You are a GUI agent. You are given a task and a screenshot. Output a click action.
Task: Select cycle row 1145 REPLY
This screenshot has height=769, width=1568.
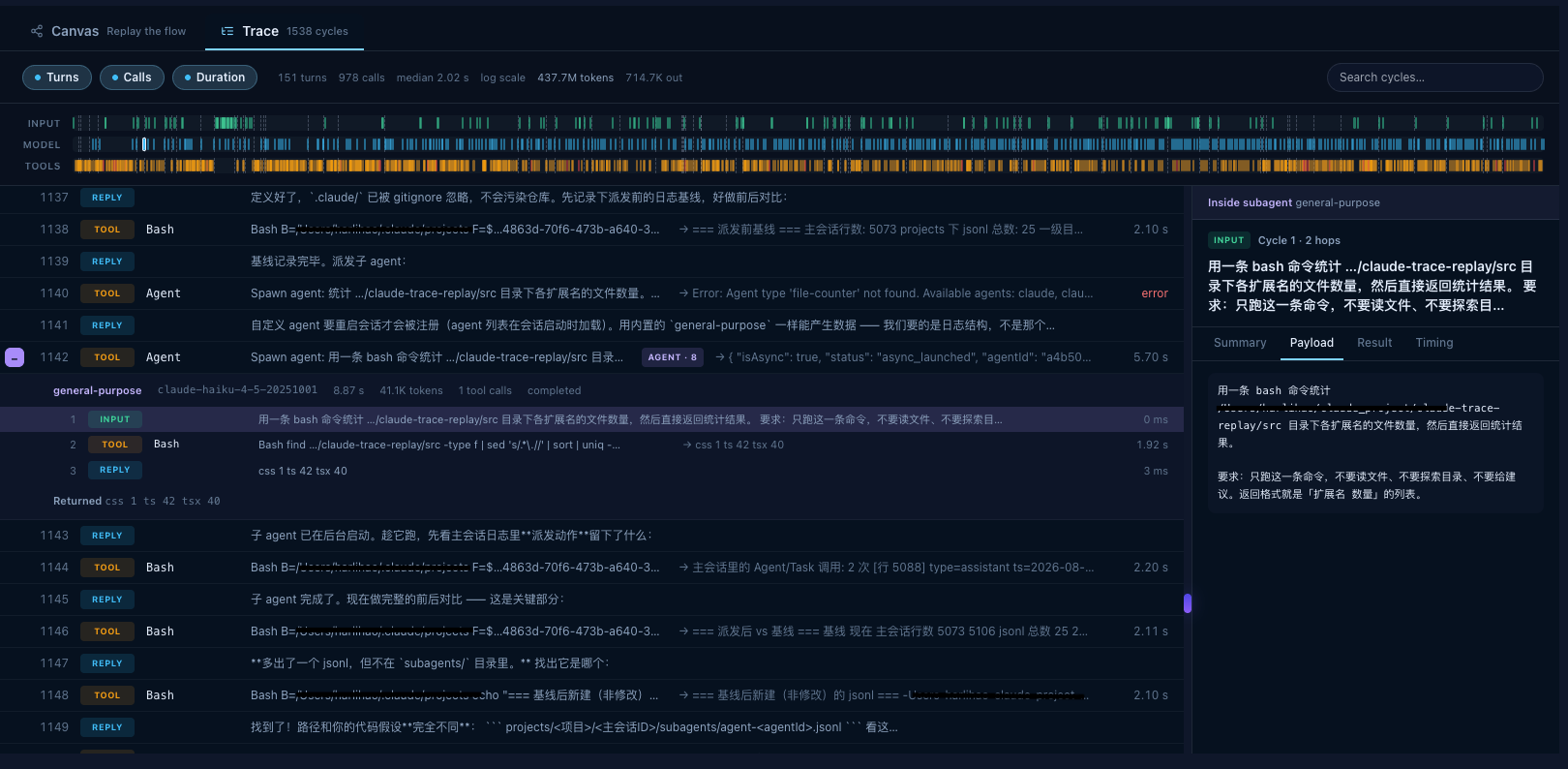coord(591,600)
